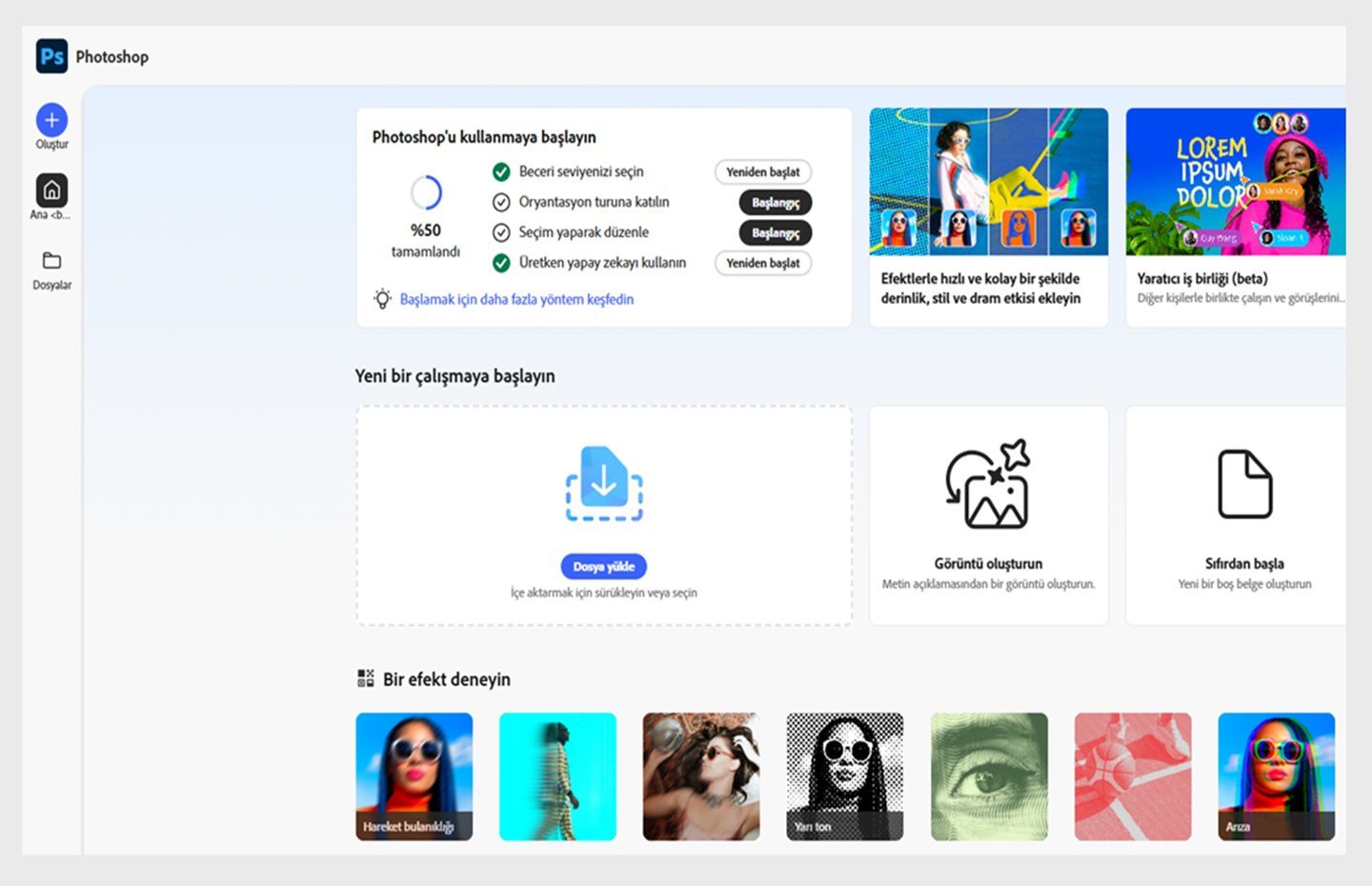Viewport: 1372px width, 886px height.
Task: Toggle the checkmark beside Beceri seviyenizi seçin
Action: pyautogui.click(x=500, y=171)
